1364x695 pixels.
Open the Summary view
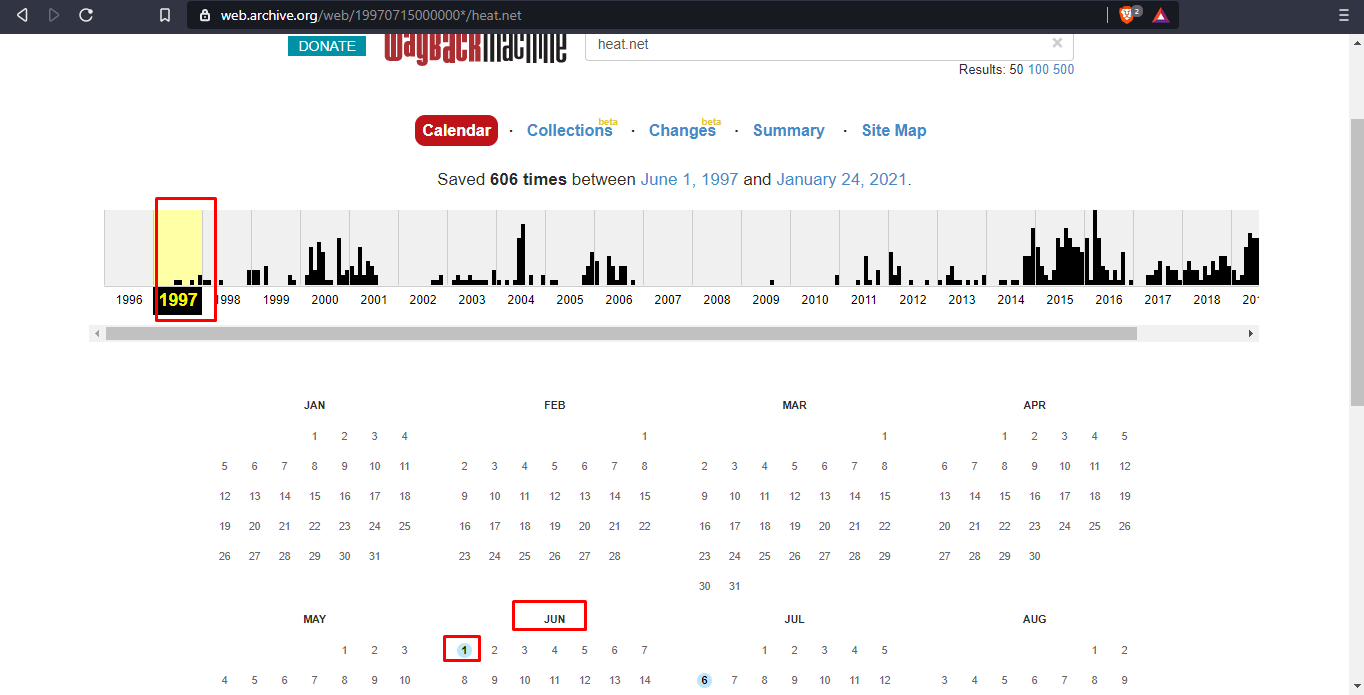pos(789,130)
